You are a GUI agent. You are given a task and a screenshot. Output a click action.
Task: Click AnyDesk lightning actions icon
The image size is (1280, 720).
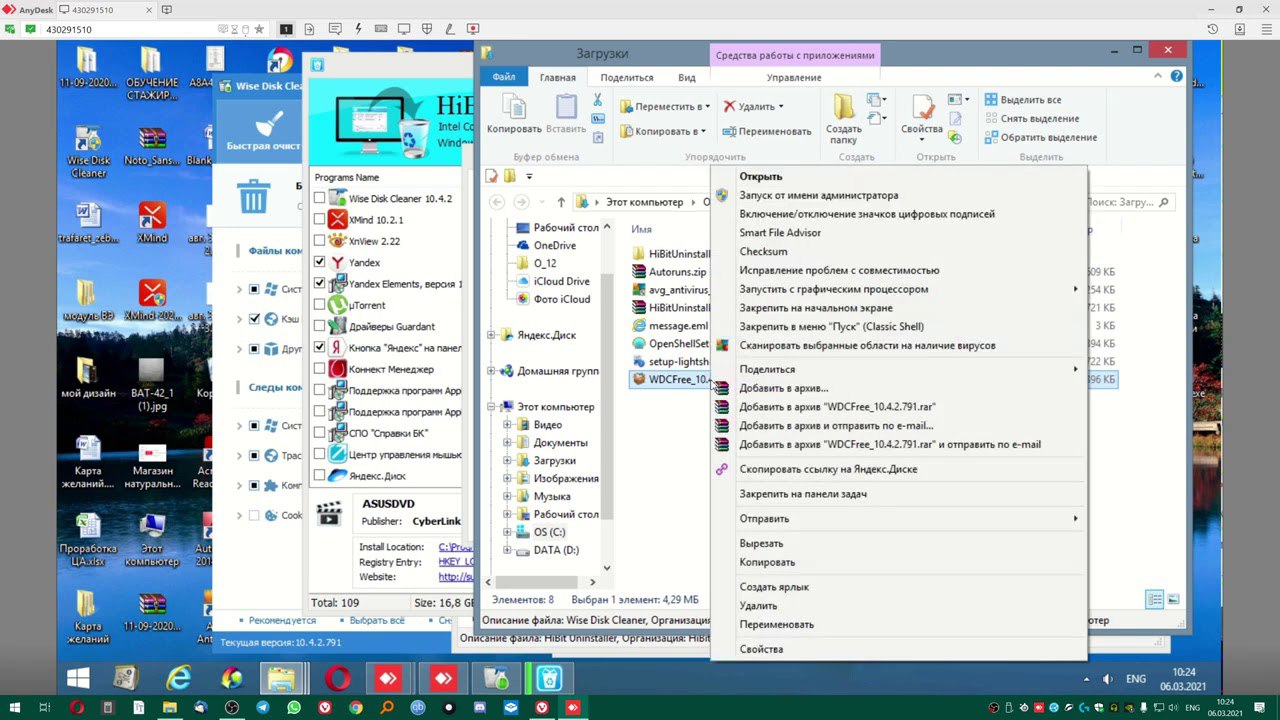coord(358,29)
